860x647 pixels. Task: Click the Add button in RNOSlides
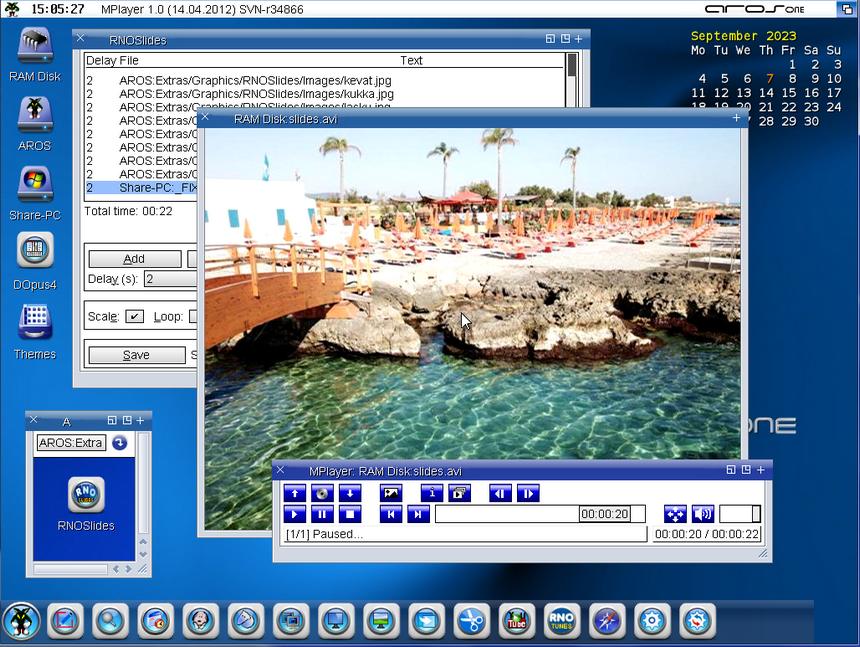click(134, 259)
